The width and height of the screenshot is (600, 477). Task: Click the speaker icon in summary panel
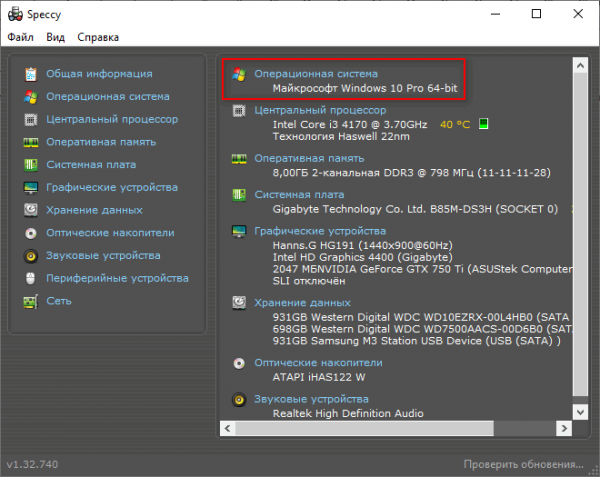tap(239, 400)
